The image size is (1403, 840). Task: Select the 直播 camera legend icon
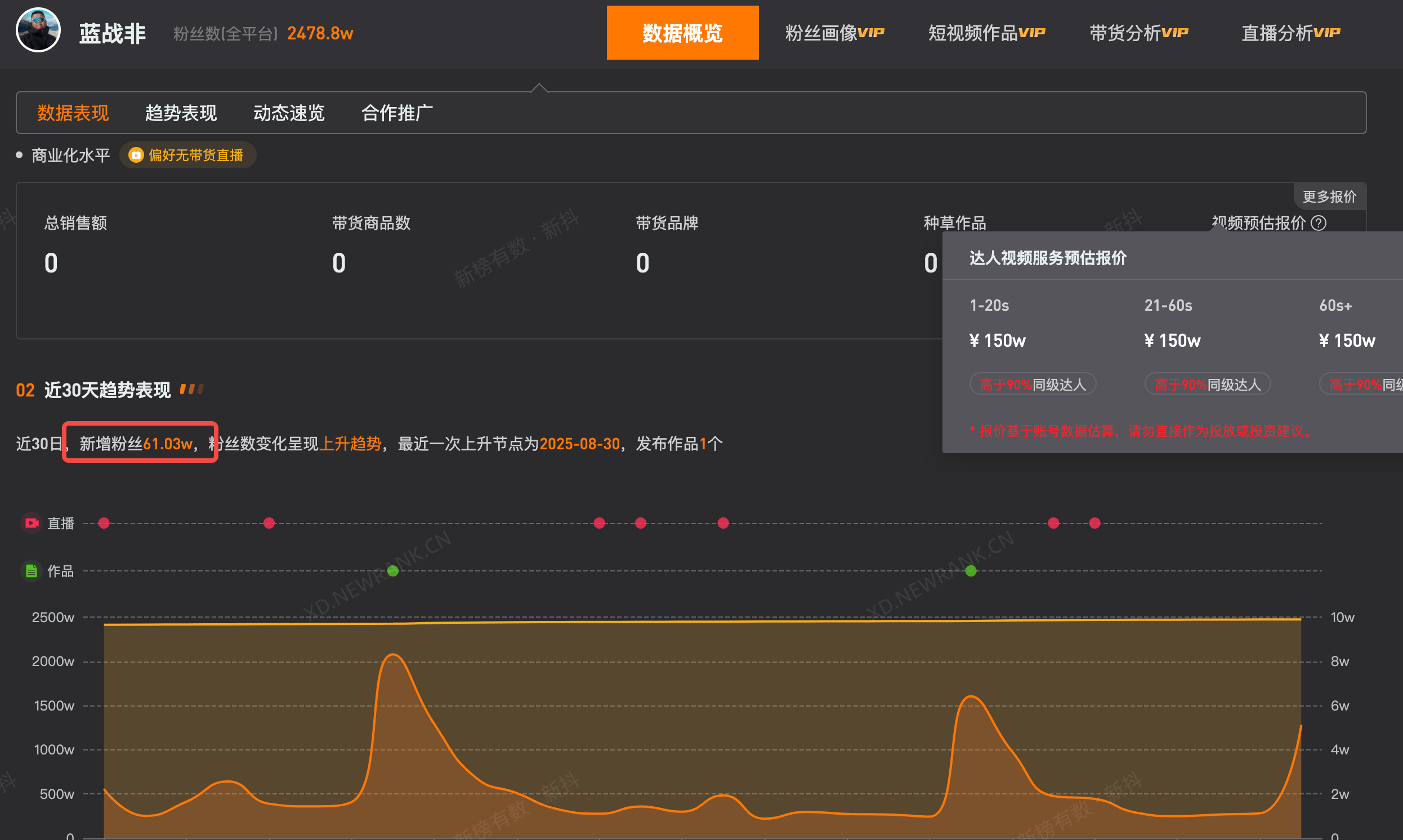(x=32, y=522)
